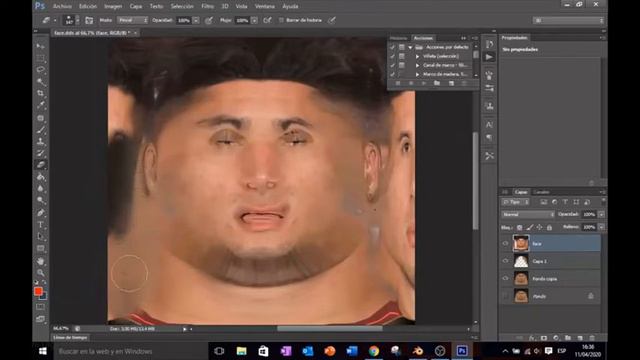Lock transparent pixels icon
Viewport: 640px width, 360px height.
click(519, 227)
